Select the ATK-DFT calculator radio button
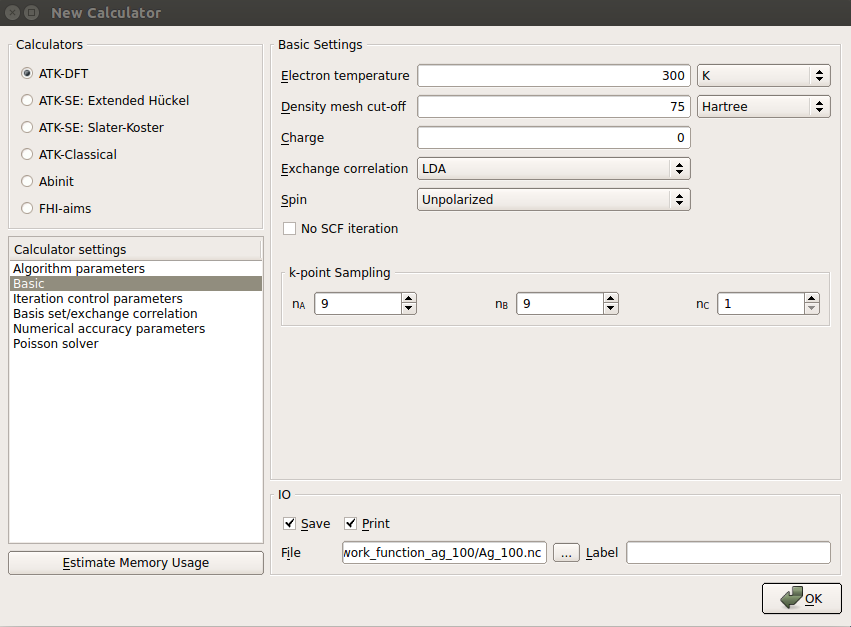Image resolution: width=851 pixels, height=627 pixels. [x=27, y=73]
